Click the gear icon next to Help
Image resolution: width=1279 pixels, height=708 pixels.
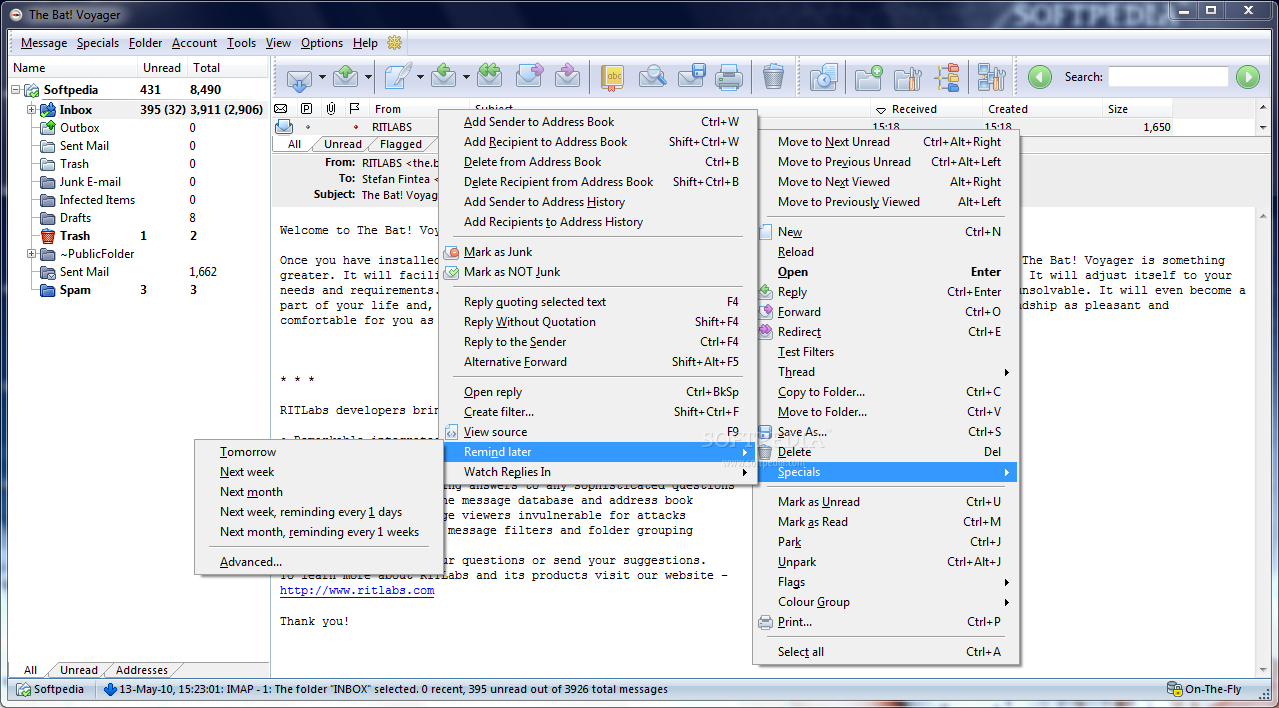[394, 43]
